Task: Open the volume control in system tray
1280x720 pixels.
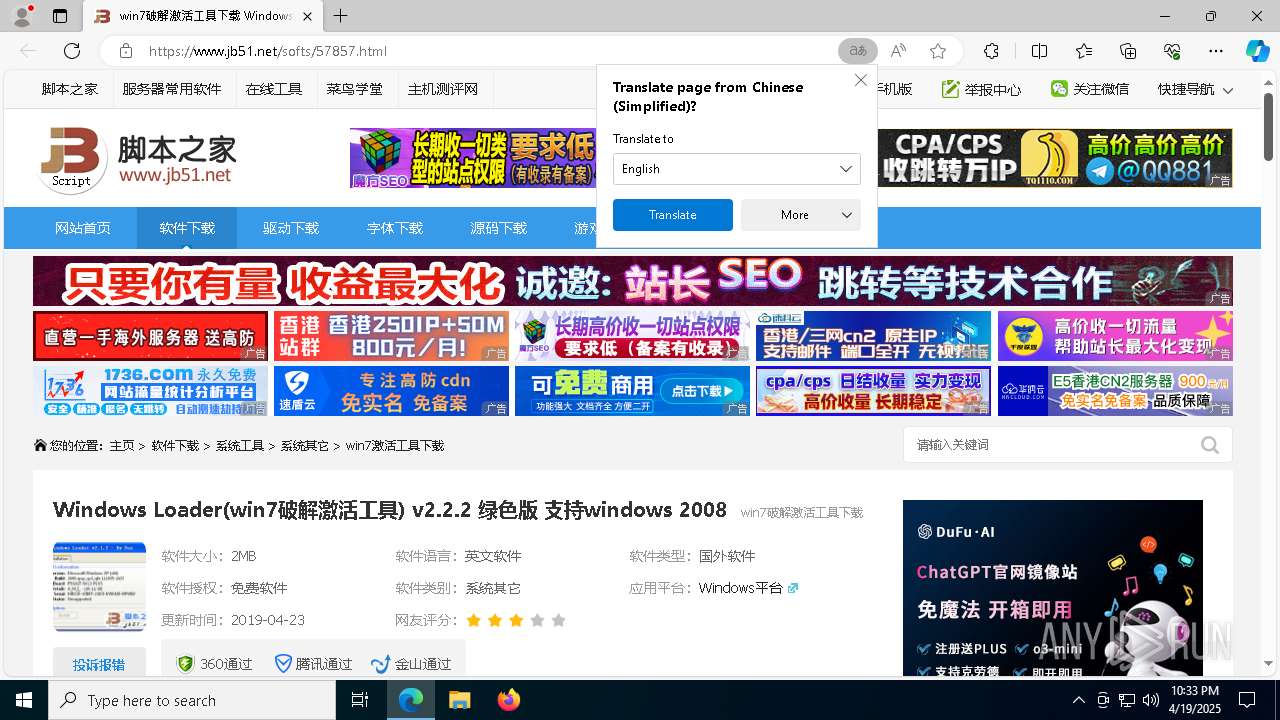Action: (1151, 700)
